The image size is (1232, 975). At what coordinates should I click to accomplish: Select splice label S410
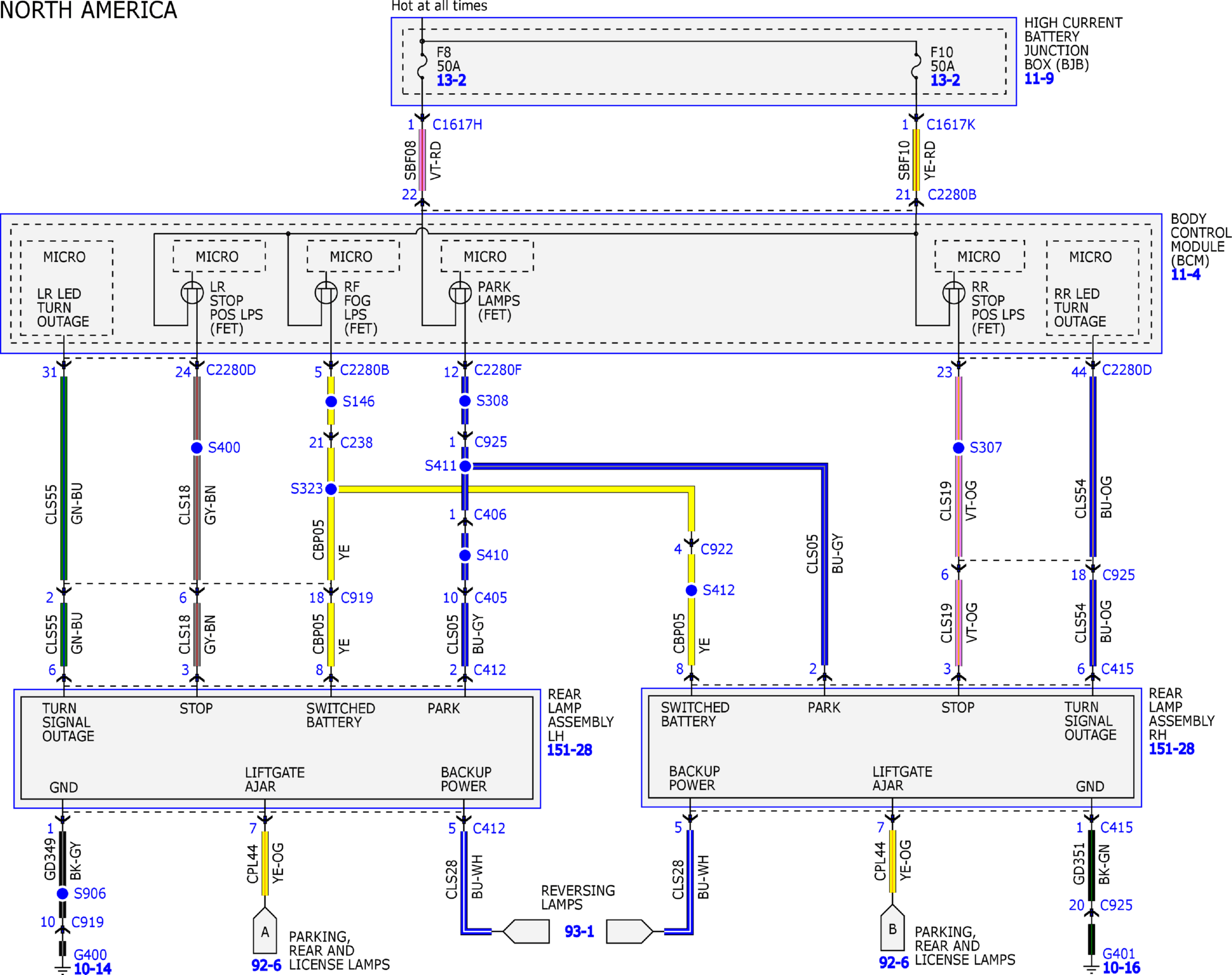click(492, 555)
